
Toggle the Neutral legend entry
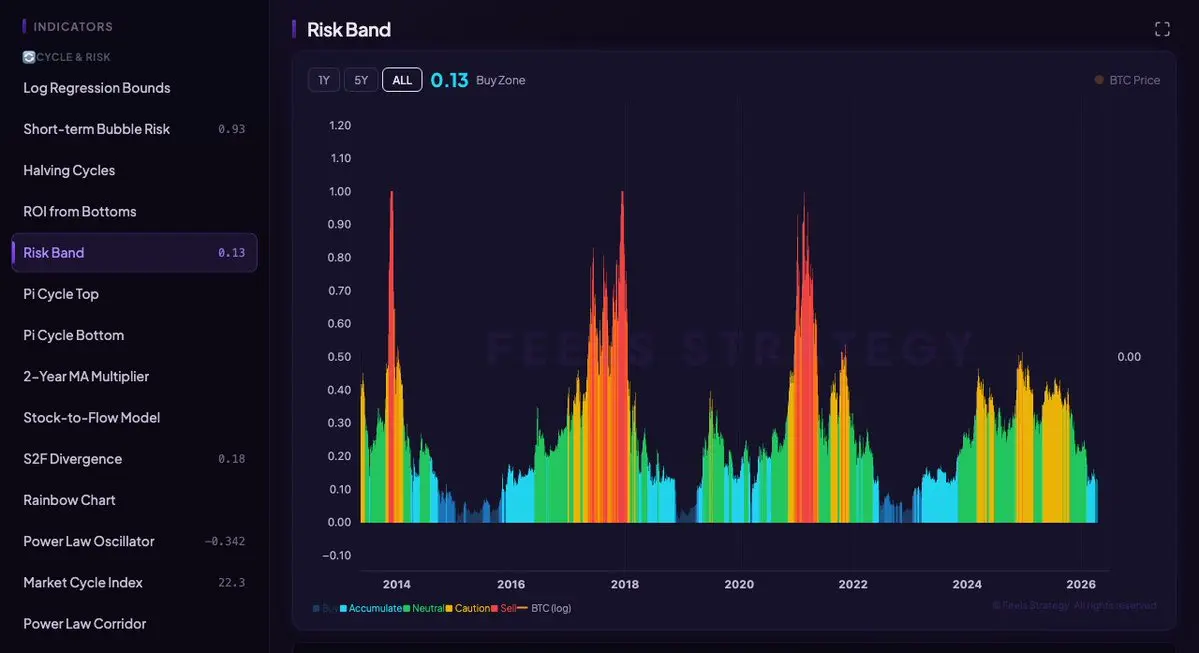[424, 609]
